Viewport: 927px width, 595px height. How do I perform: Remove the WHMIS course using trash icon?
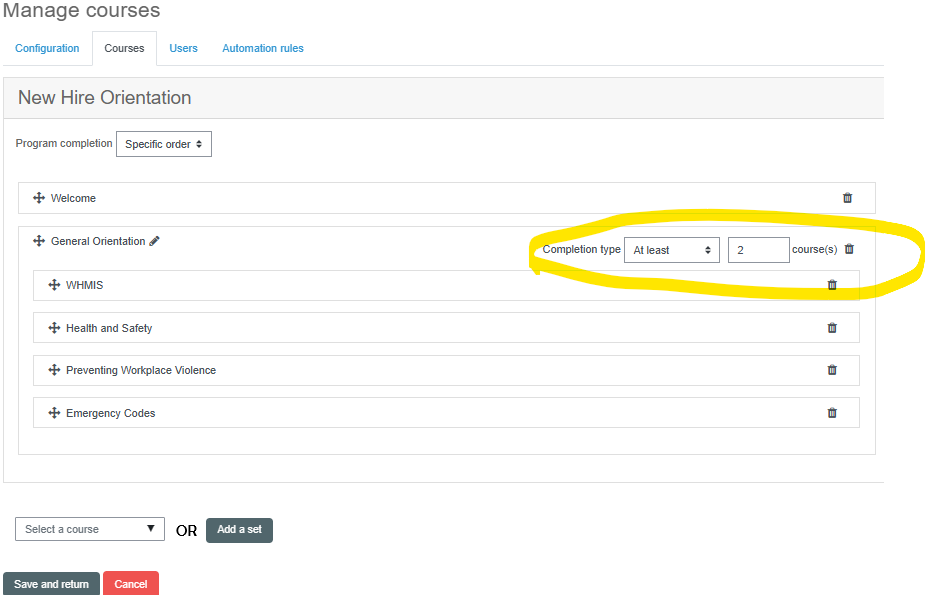click(831, 285)
